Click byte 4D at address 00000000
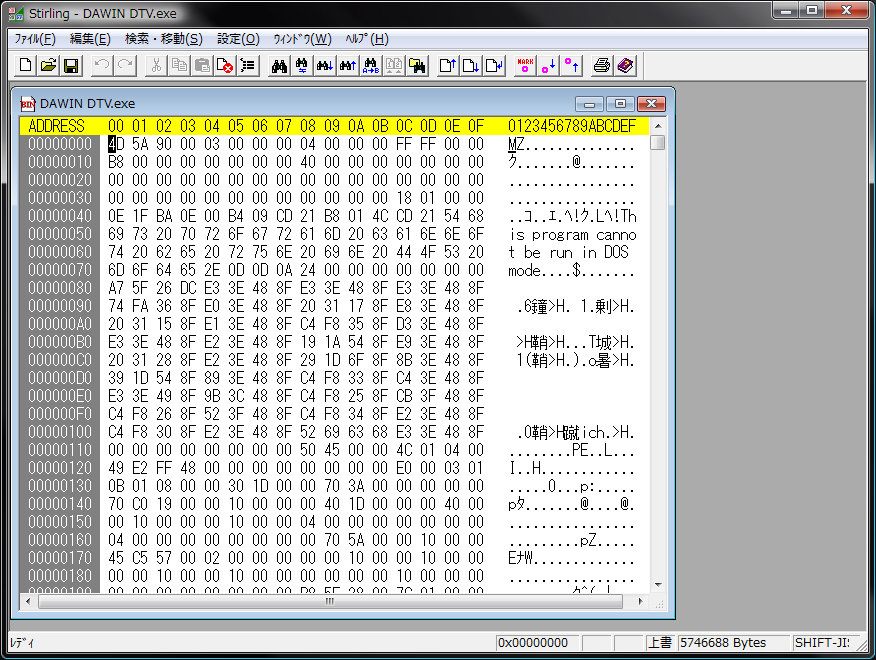 116,144
